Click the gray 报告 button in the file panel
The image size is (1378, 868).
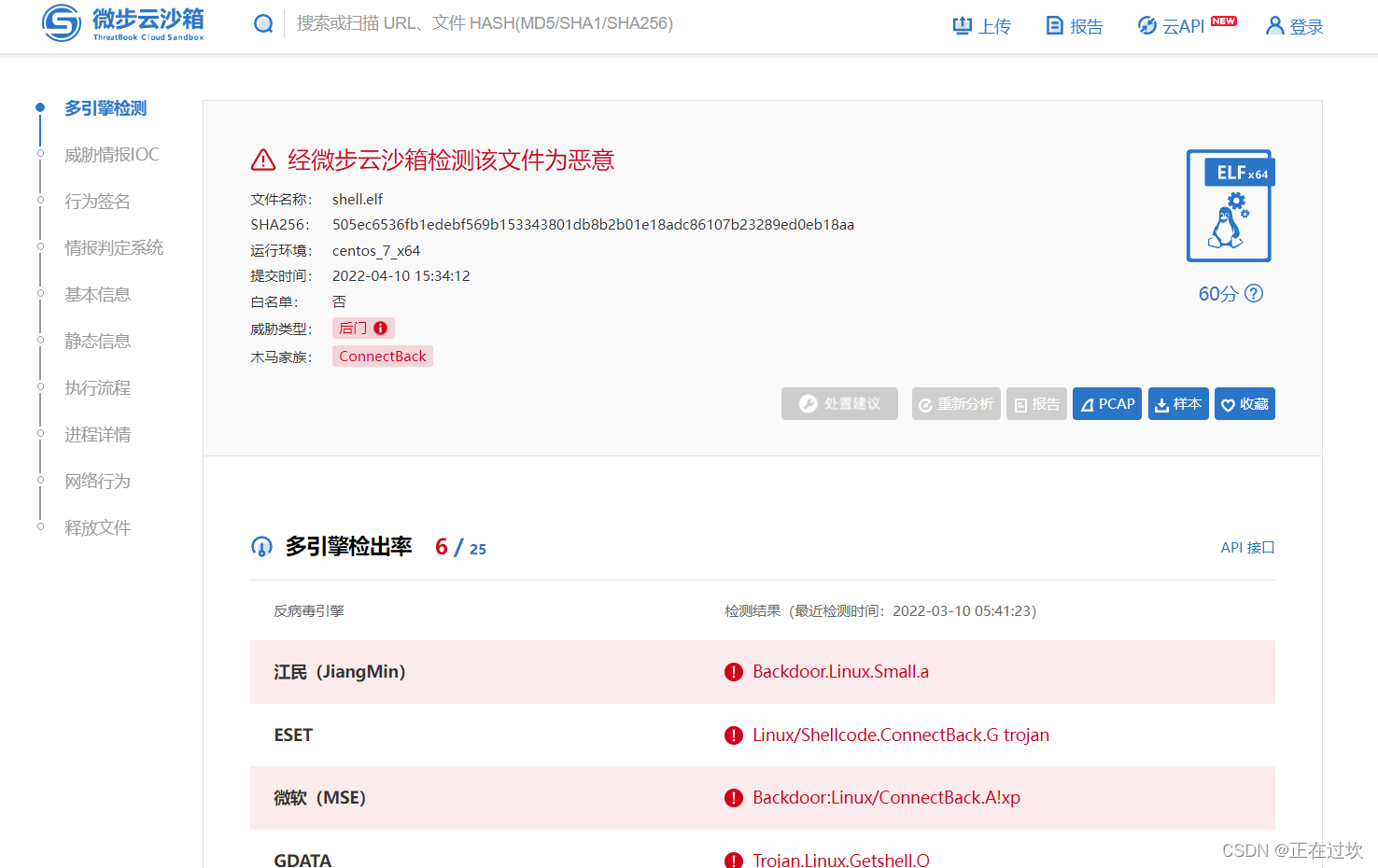[x=1036, y=404]
